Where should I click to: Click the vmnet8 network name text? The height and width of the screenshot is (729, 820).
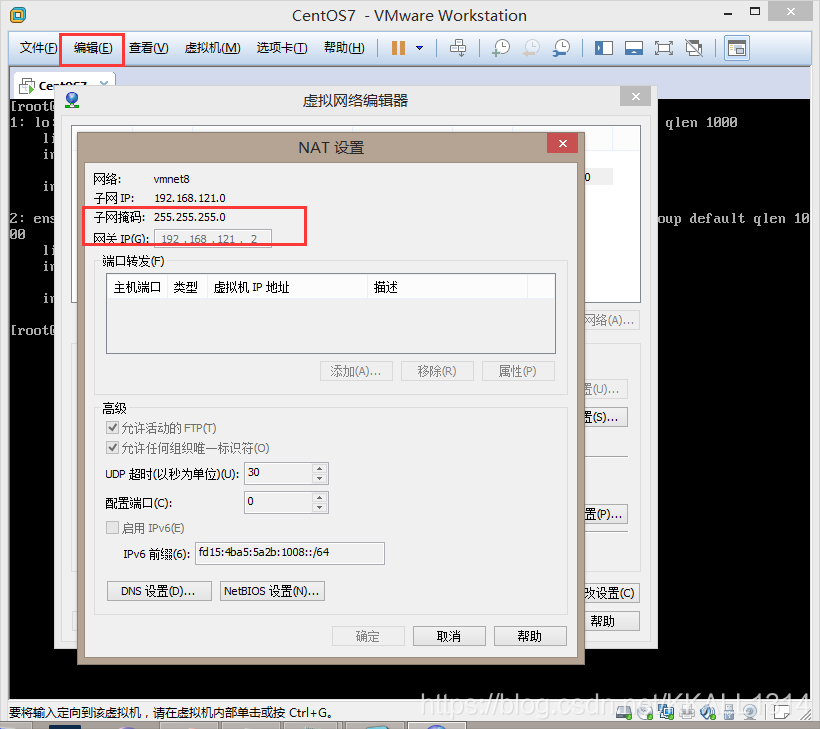coord(172,179)
